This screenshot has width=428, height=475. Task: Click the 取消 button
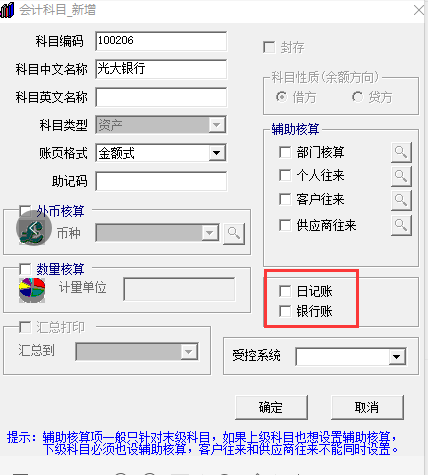367,407
